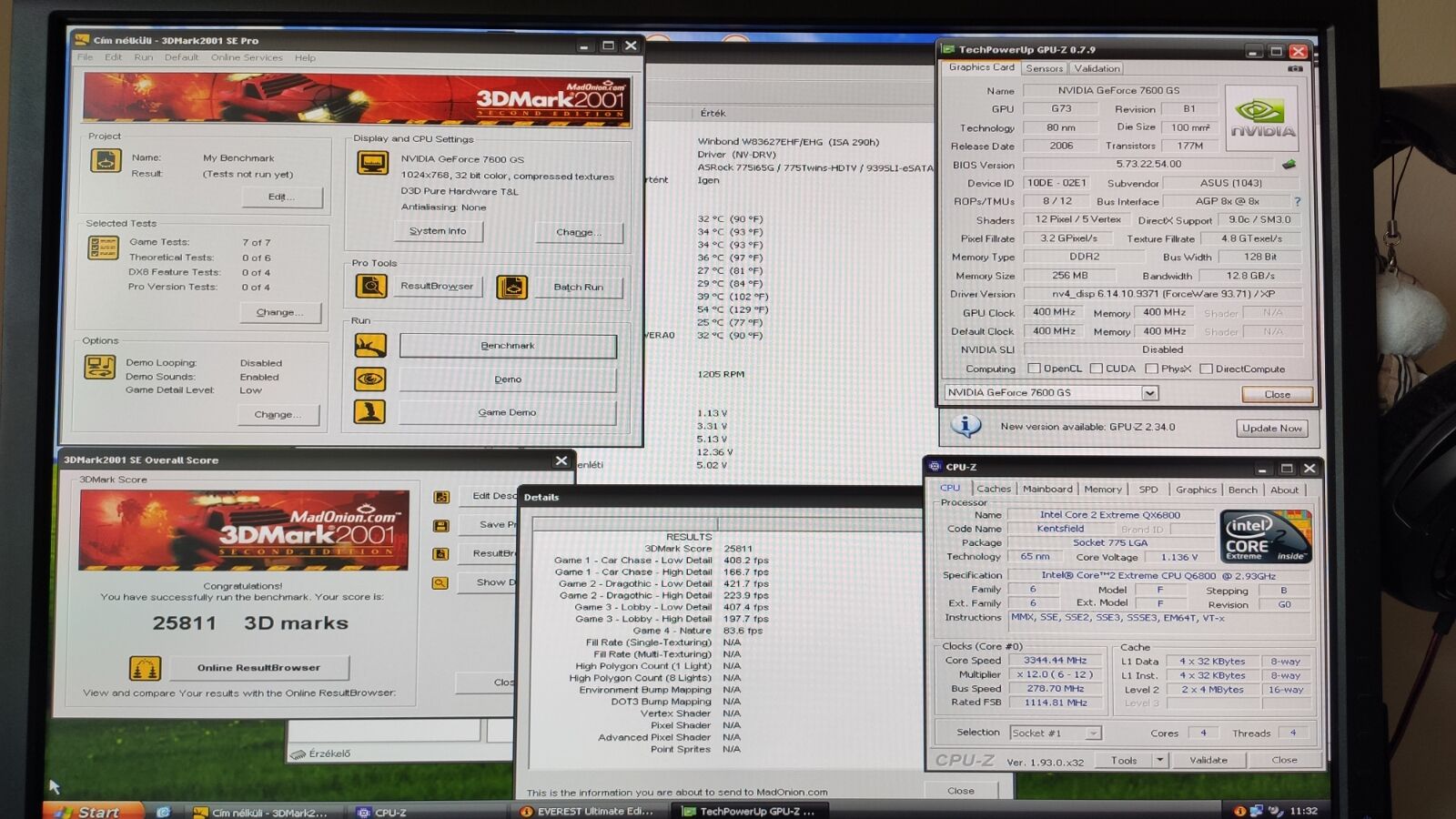1456x819 pixels.
Task: Click the 3DMark2001 Second Edition banner
Action: click(355, 98)
